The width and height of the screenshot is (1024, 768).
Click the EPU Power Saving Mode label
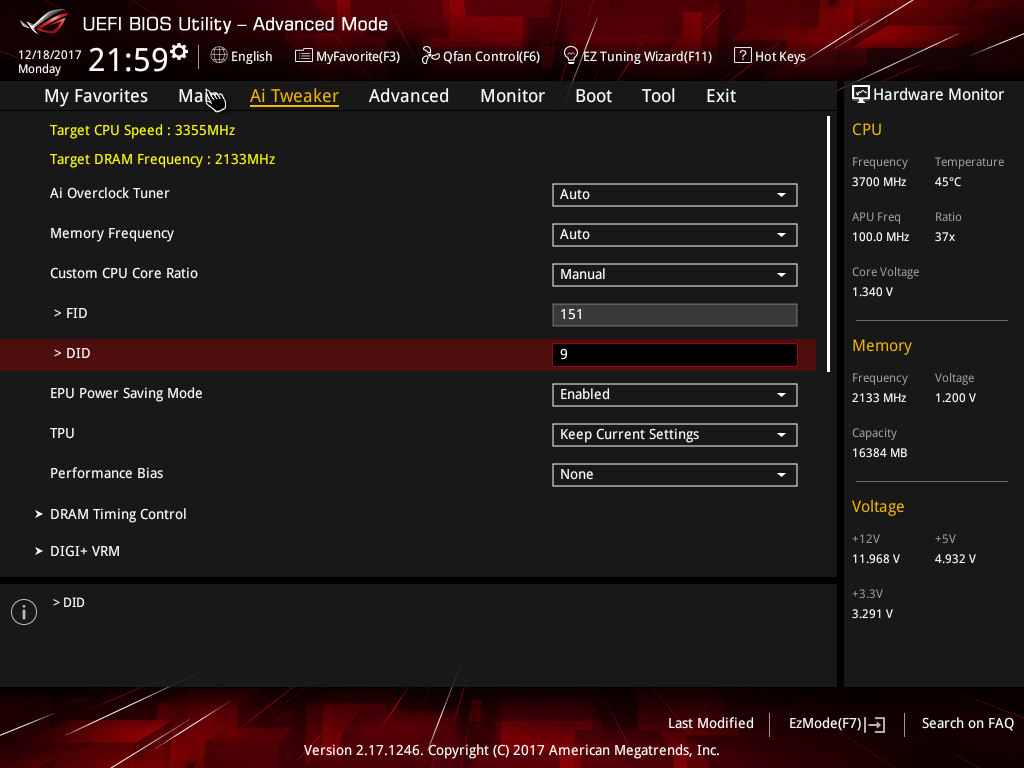[126, 393]
